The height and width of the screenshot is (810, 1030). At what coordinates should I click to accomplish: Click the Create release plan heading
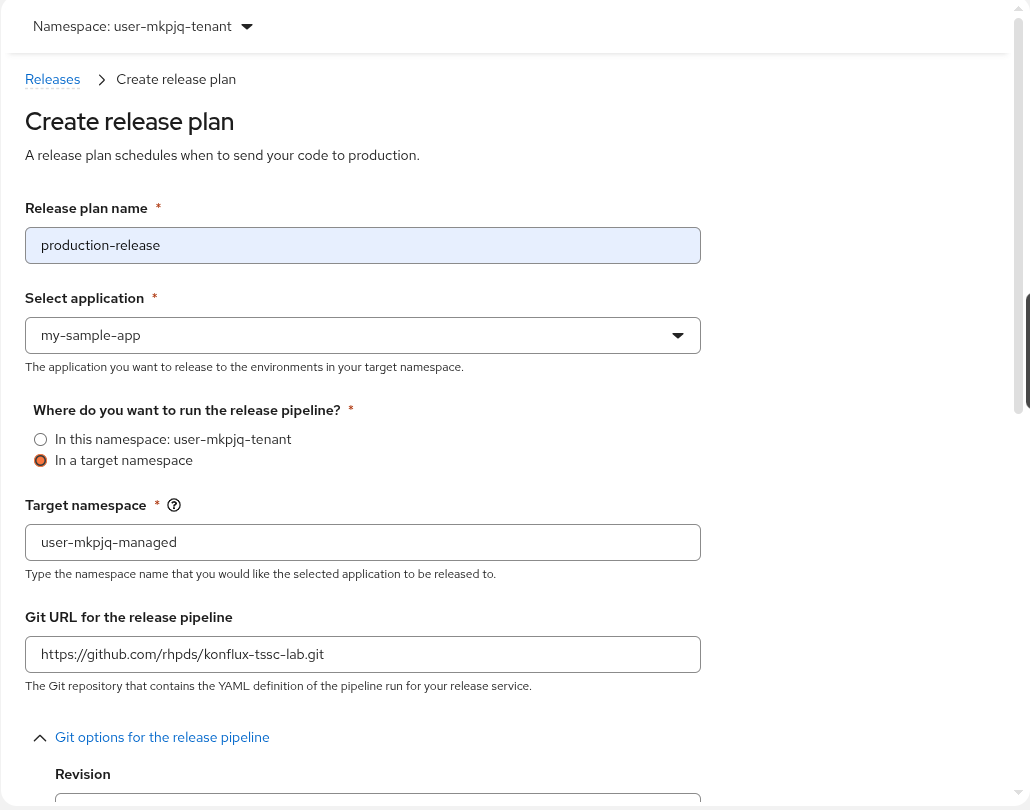[x=129, y=122]
